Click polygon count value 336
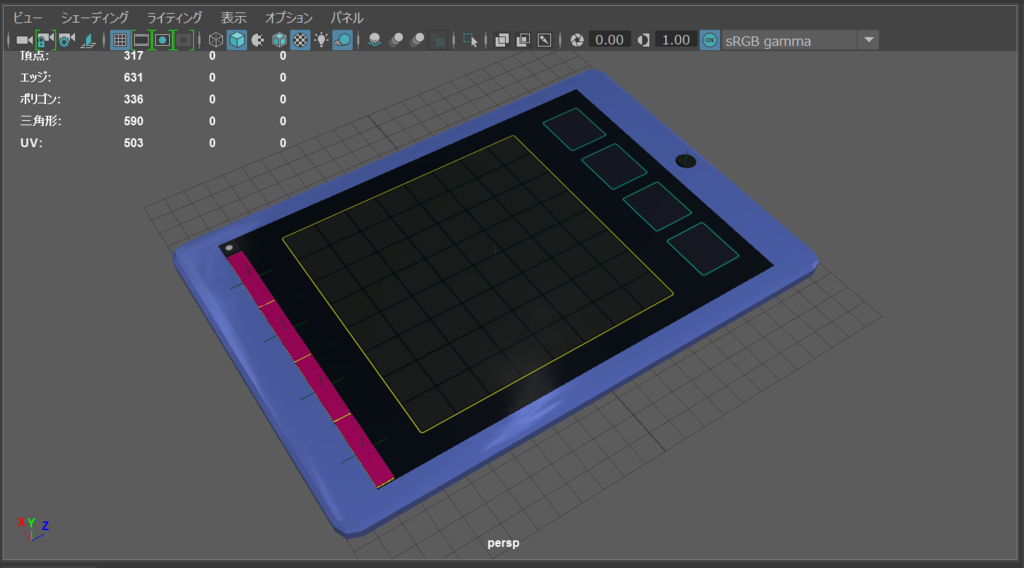The height and width of the screenshot is (568, 1024). point(133,99)
